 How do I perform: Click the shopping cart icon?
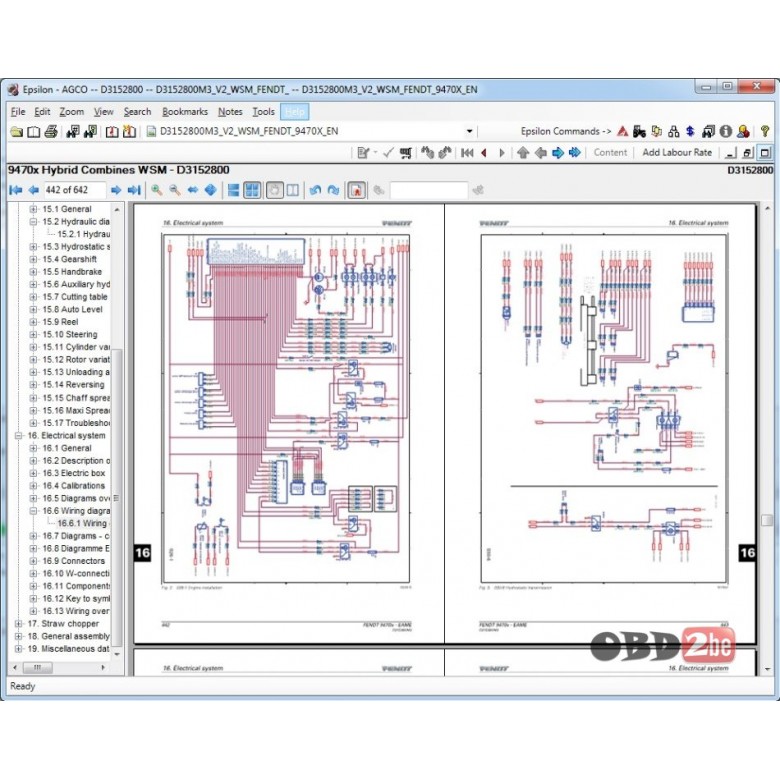point(405,153)
